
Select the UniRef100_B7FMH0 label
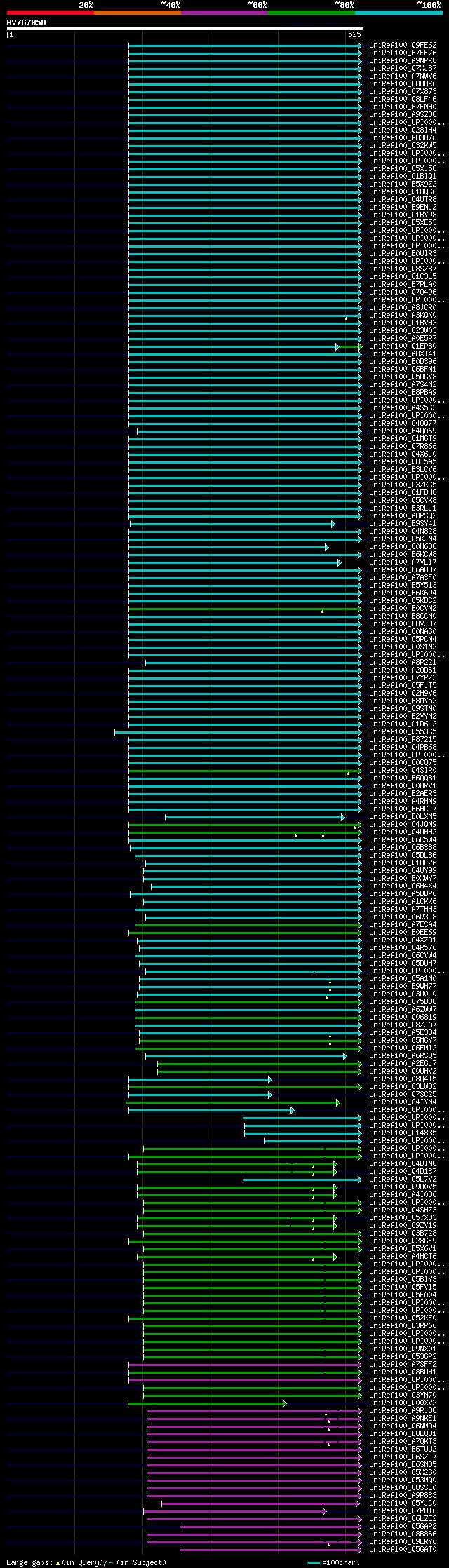403,107
